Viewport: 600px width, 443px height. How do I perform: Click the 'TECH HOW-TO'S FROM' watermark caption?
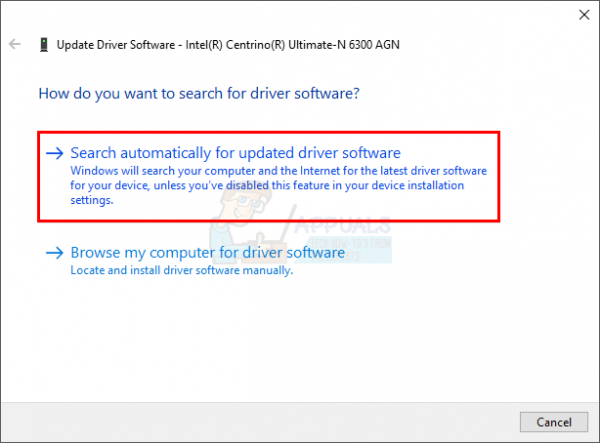[351, 243]
